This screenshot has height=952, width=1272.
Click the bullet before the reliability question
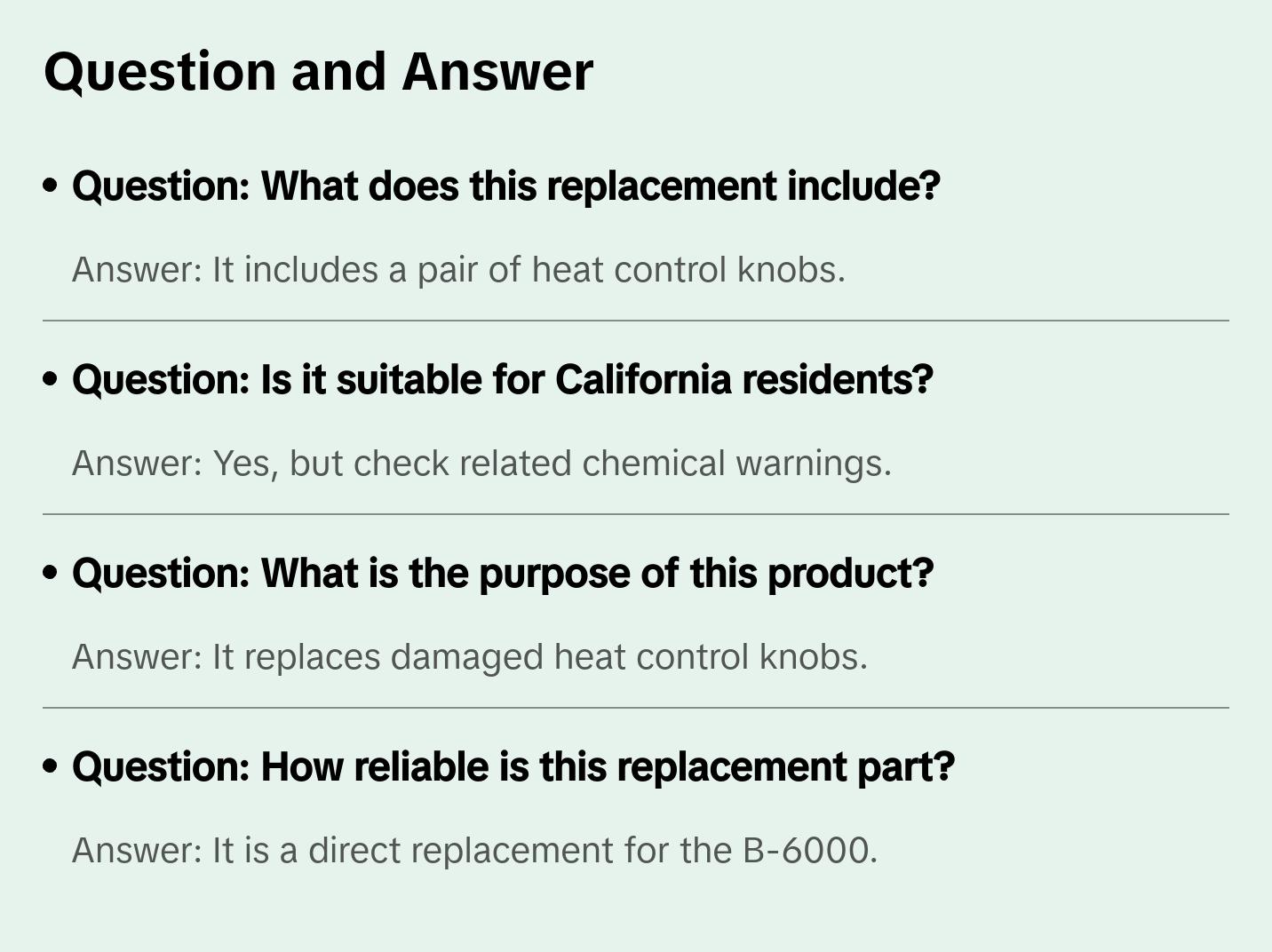(x=51, y=767)
